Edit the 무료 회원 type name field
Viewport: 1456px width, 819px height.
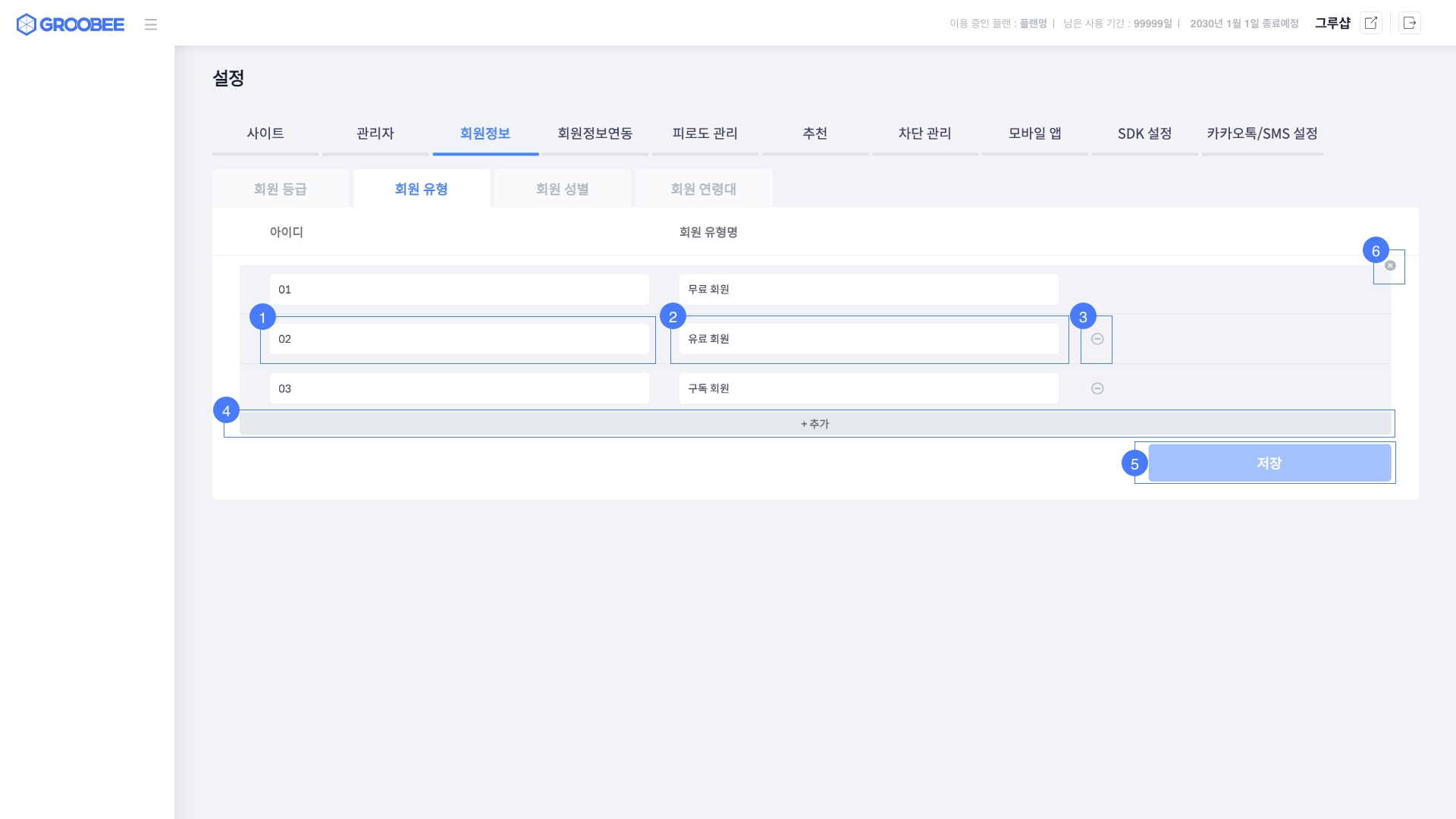tap(868, 290)
